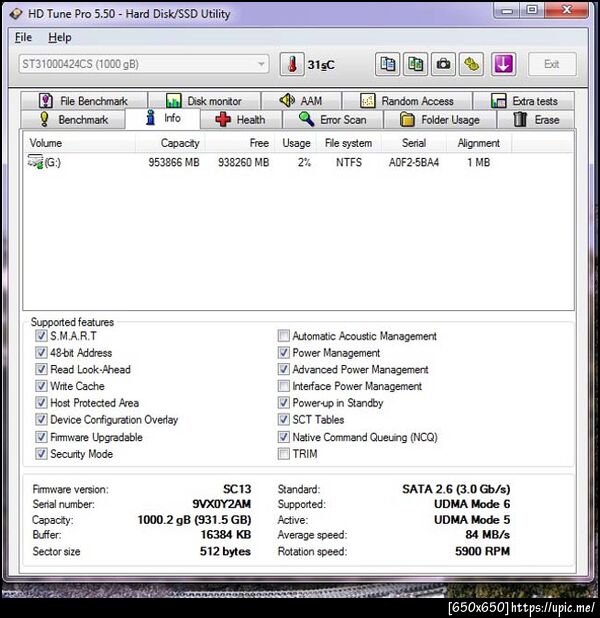Toggle the S.M.A.R.T checkbox
The height and width of the screenshot is (618, 600).
[41, 336]
